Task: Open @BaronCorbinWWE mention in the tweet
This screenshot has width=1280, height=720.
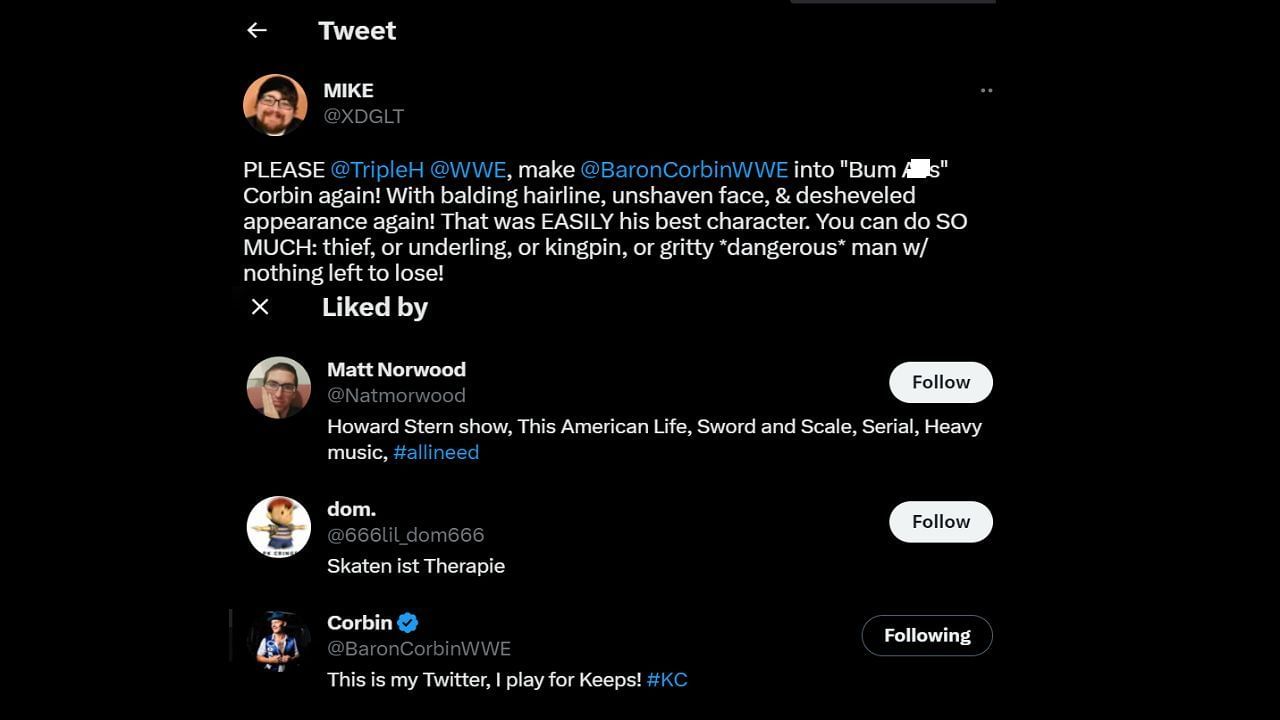Action: coord(684,170)
